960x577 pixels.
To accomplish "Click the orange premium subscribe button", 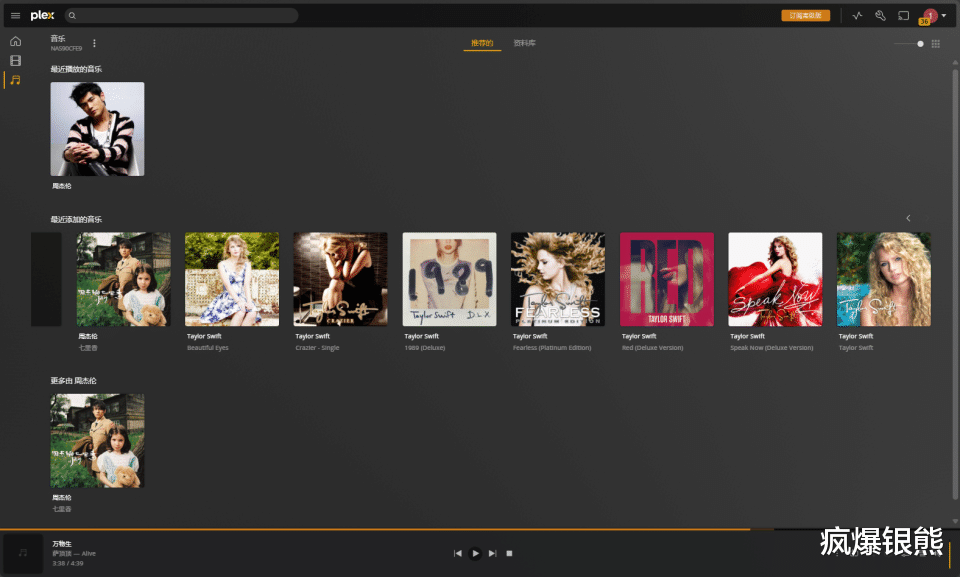I will point(805,16).
